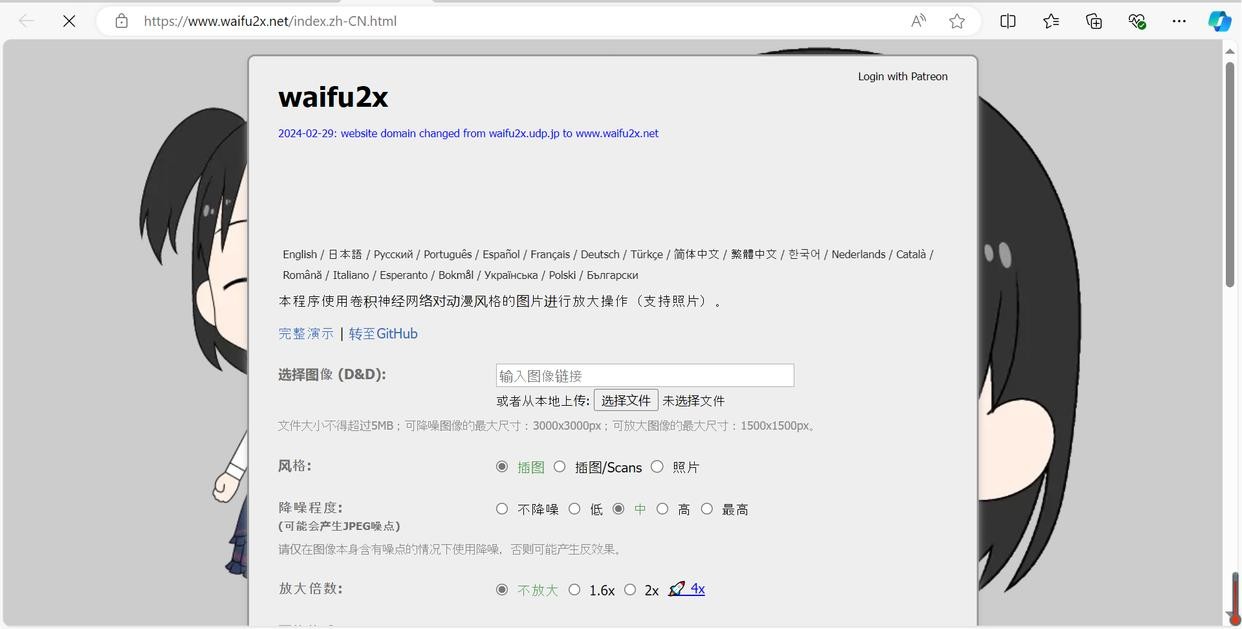Click the image URL input field
Viewport: 1242px width, 629px height.
pyautogui.click(x=645, y=376)
